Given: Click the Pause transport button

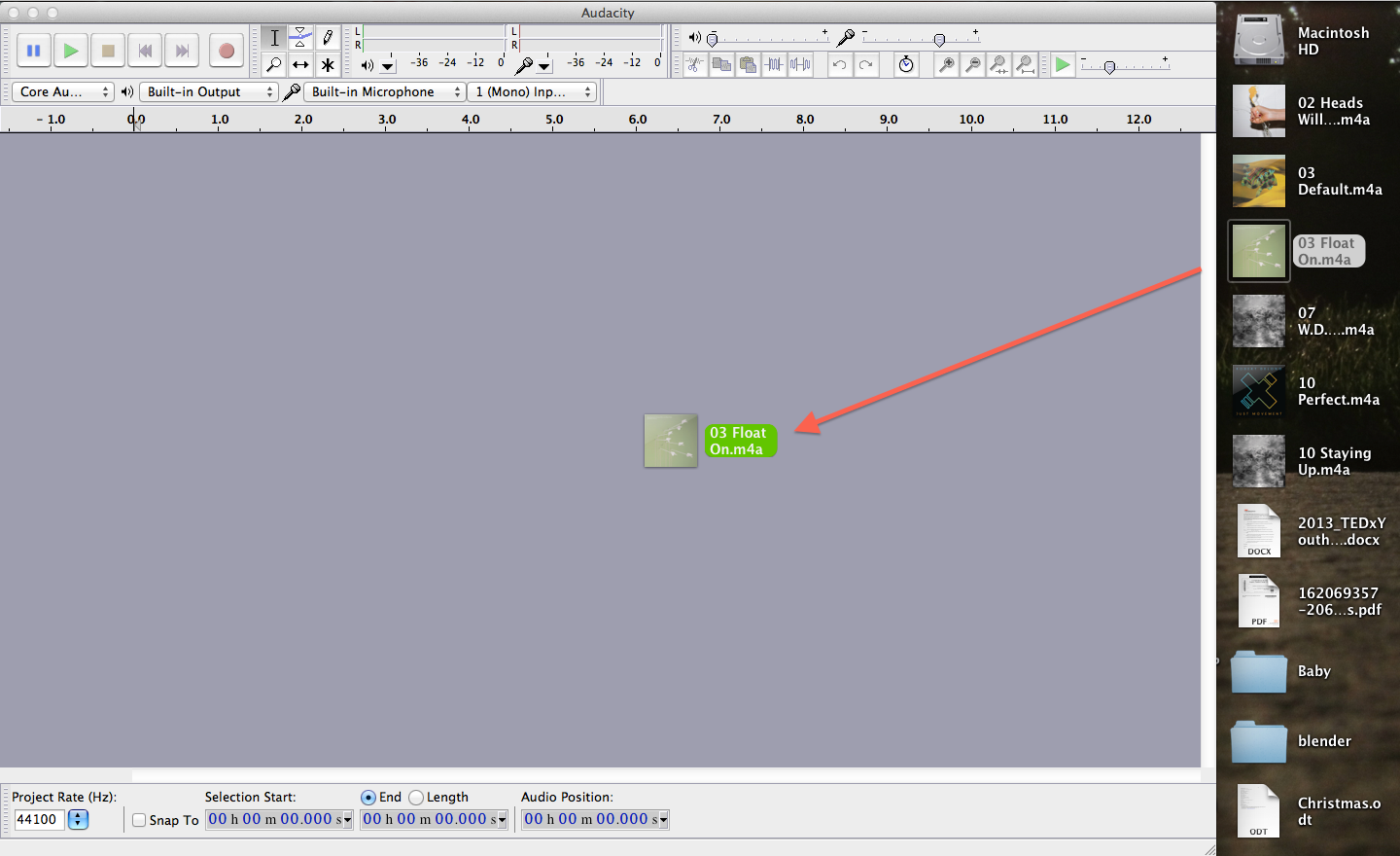Looking at the screenshot, I should 34,51.
